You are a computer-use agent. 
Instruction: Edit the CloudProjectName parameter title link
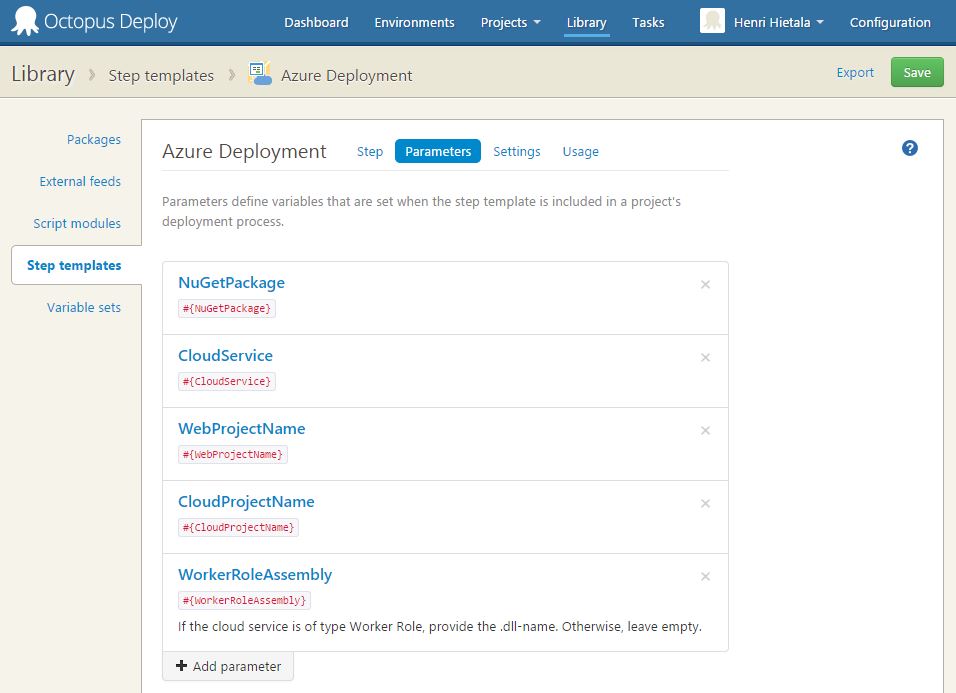246,502
